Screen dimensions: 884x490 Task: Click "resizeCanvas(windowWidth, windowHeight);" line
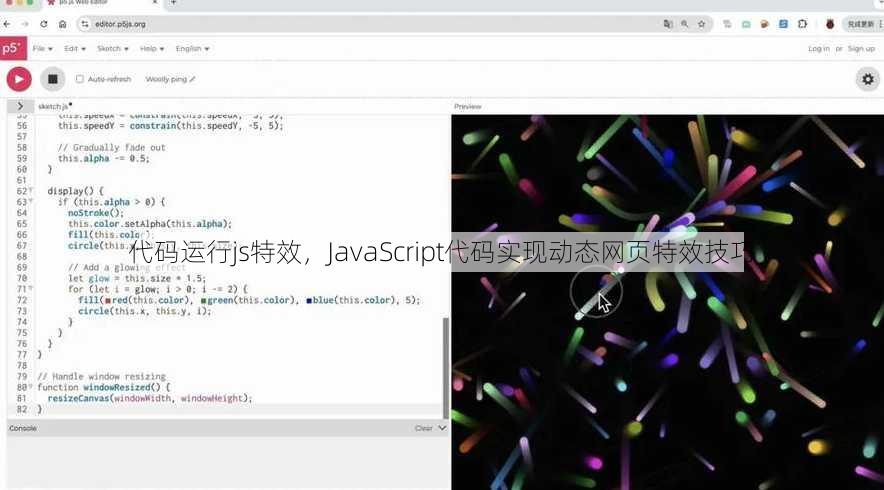(150, 398)
